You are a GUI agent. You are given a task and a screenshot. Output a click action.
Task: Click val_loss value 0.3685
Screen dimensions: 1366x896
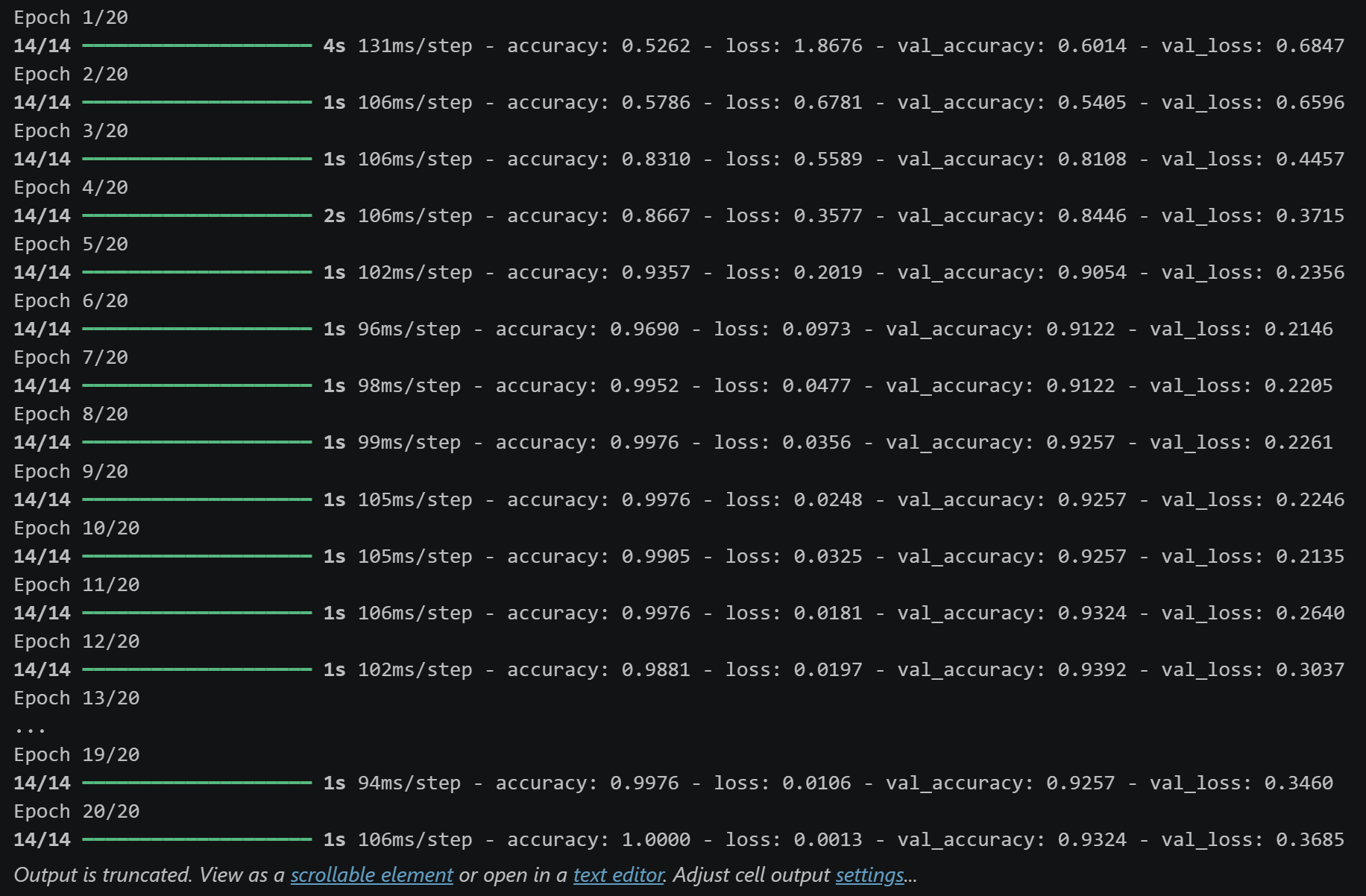[x=1310, y=839]
